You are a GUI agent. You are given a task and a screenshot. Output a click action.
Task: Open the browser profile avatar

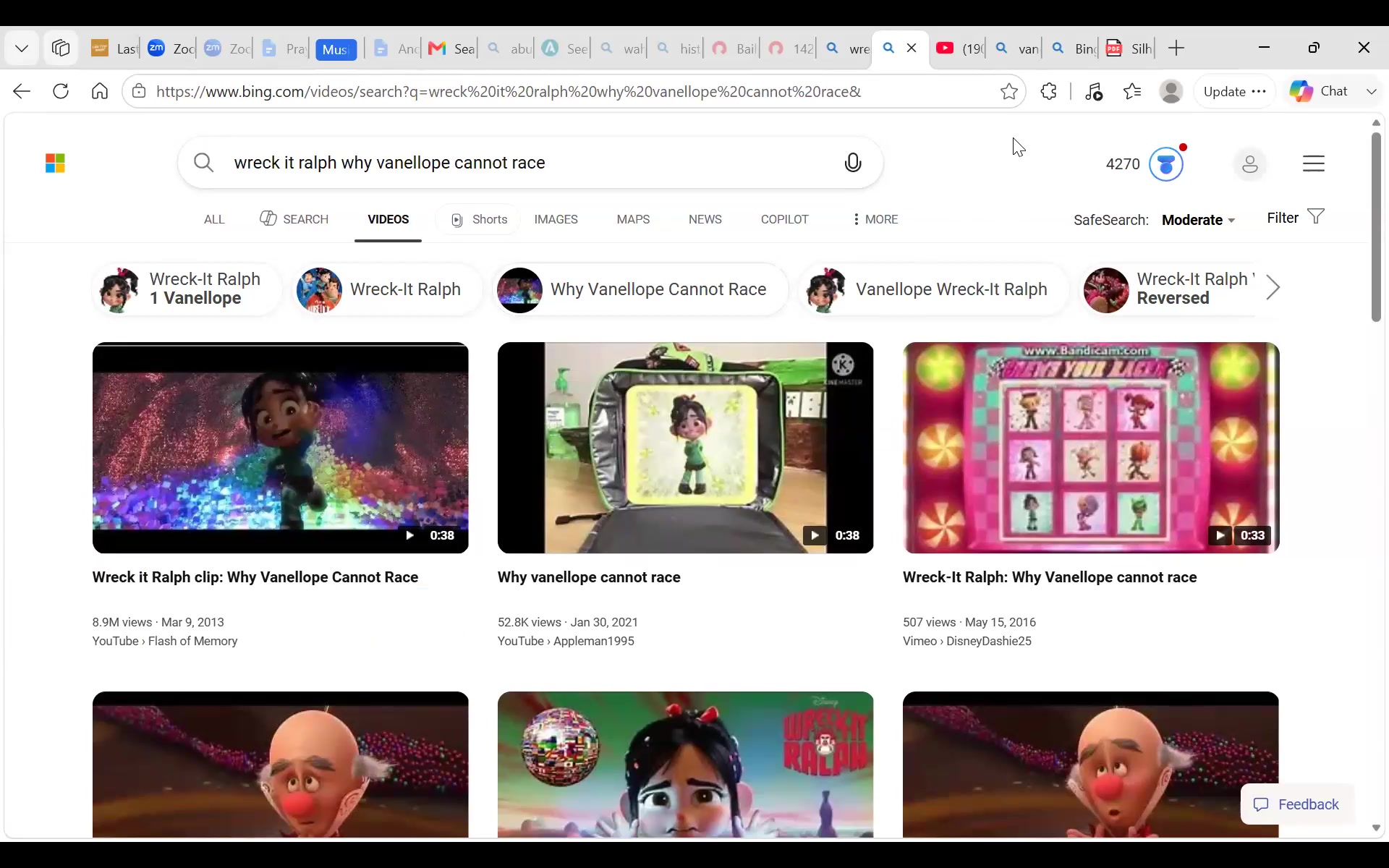pyautogui.click(x=1171, y=91)
